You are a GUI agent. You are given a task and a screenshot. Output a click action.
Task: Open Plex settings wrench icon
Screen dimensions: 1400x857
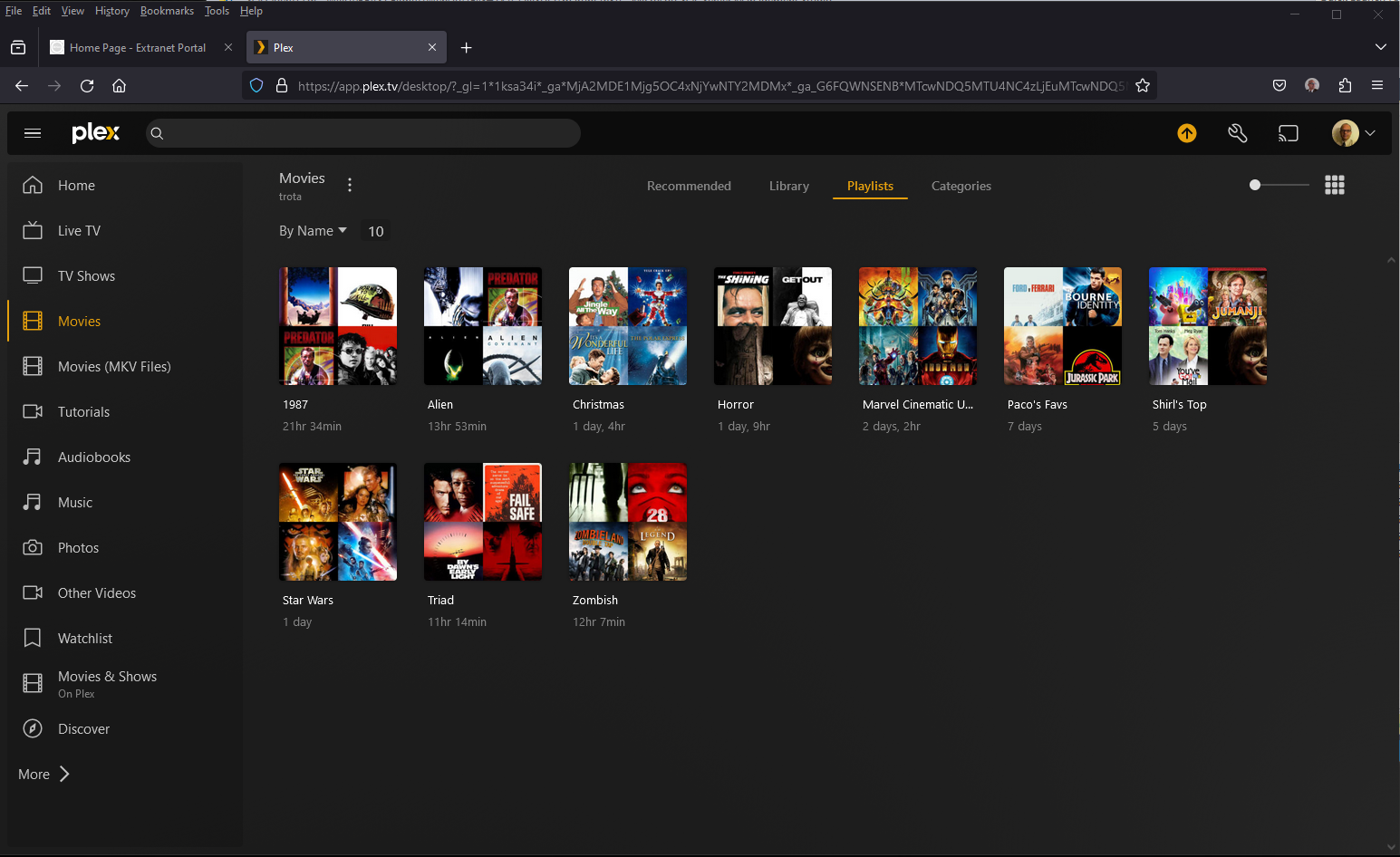pyautogui.click(x=1238, y=133)
